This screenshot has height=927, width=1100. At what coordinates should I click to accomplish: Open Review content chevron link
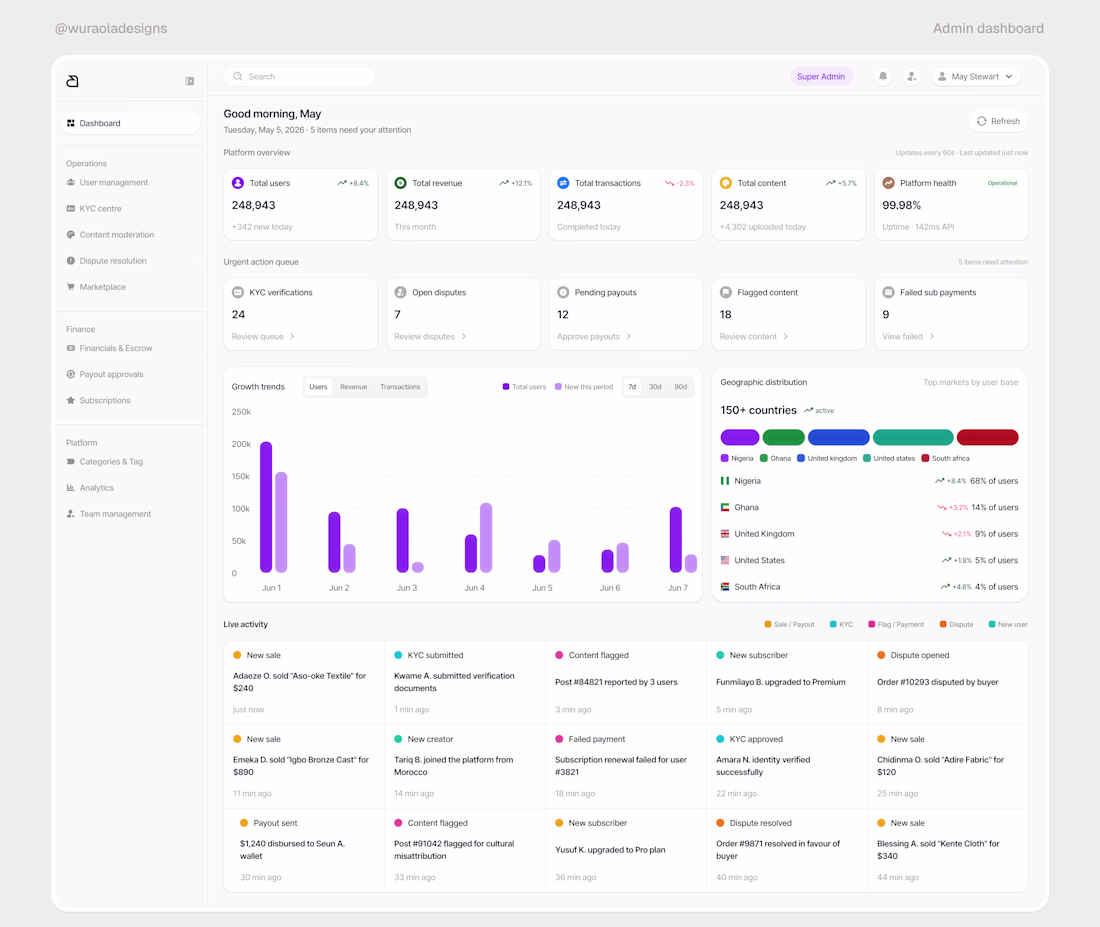753,337
